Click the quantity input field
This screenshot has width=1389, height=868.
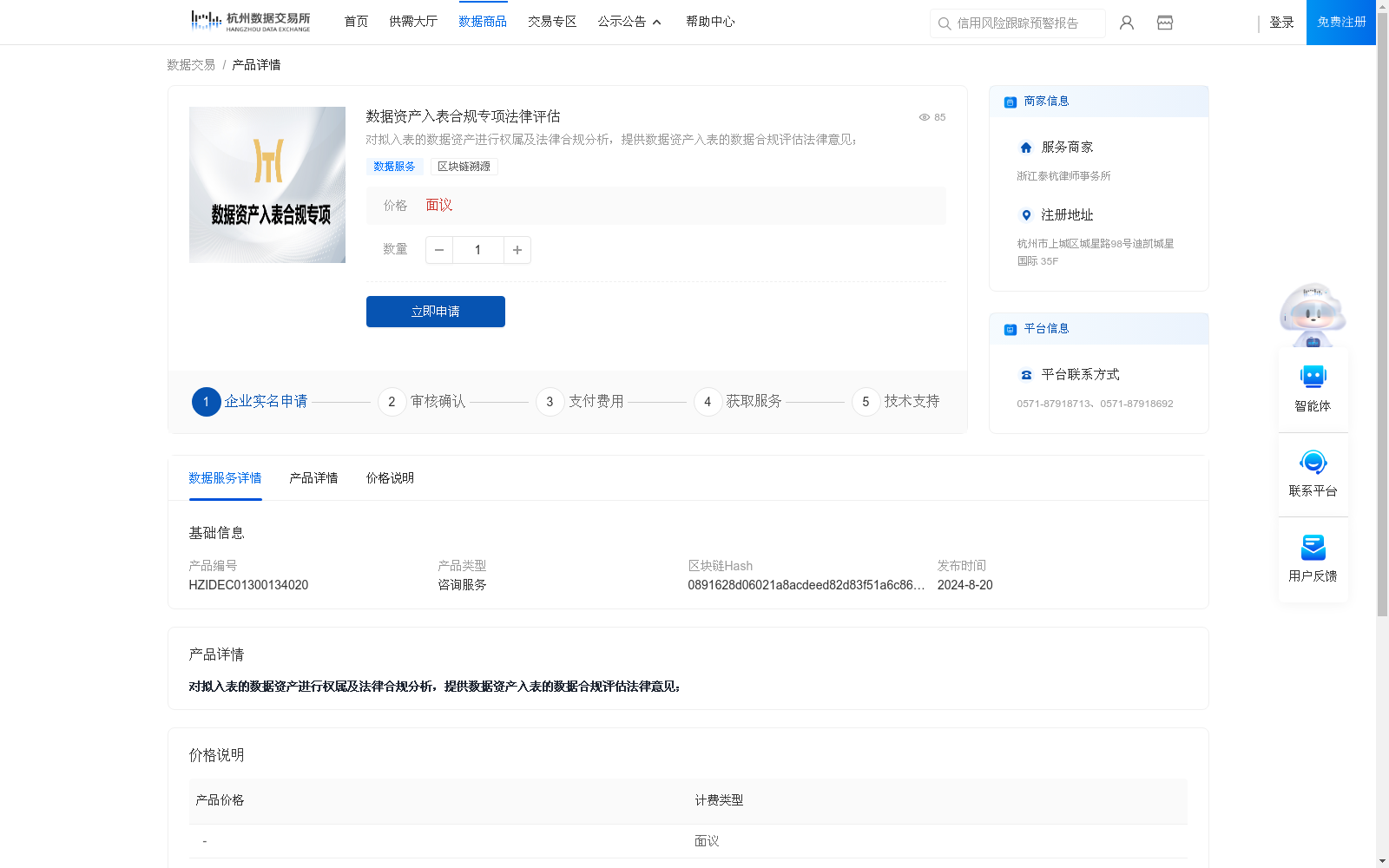(477, 250)
